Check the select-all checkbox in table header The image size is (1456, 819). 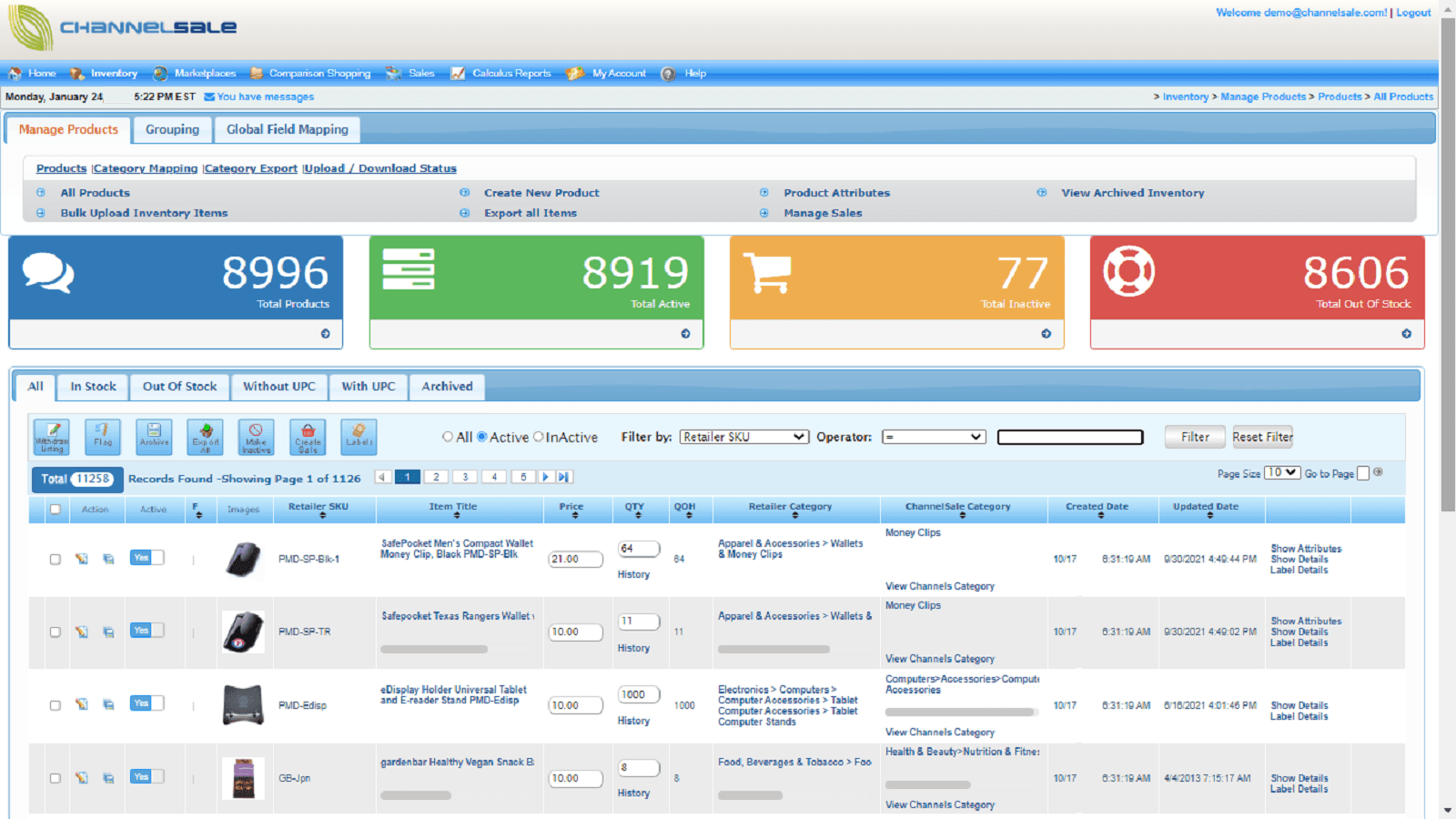tap(55, 510)
